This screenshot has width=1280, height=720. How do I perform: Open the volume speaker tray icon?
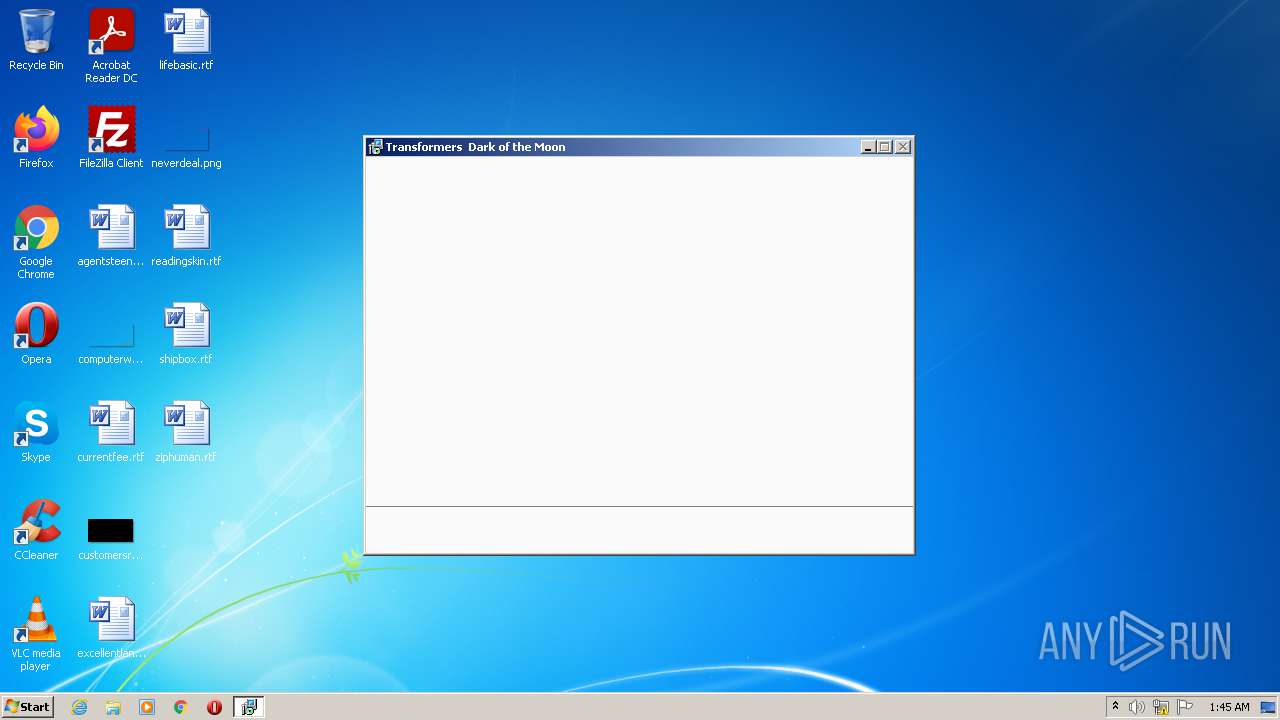coord(1137,707)
